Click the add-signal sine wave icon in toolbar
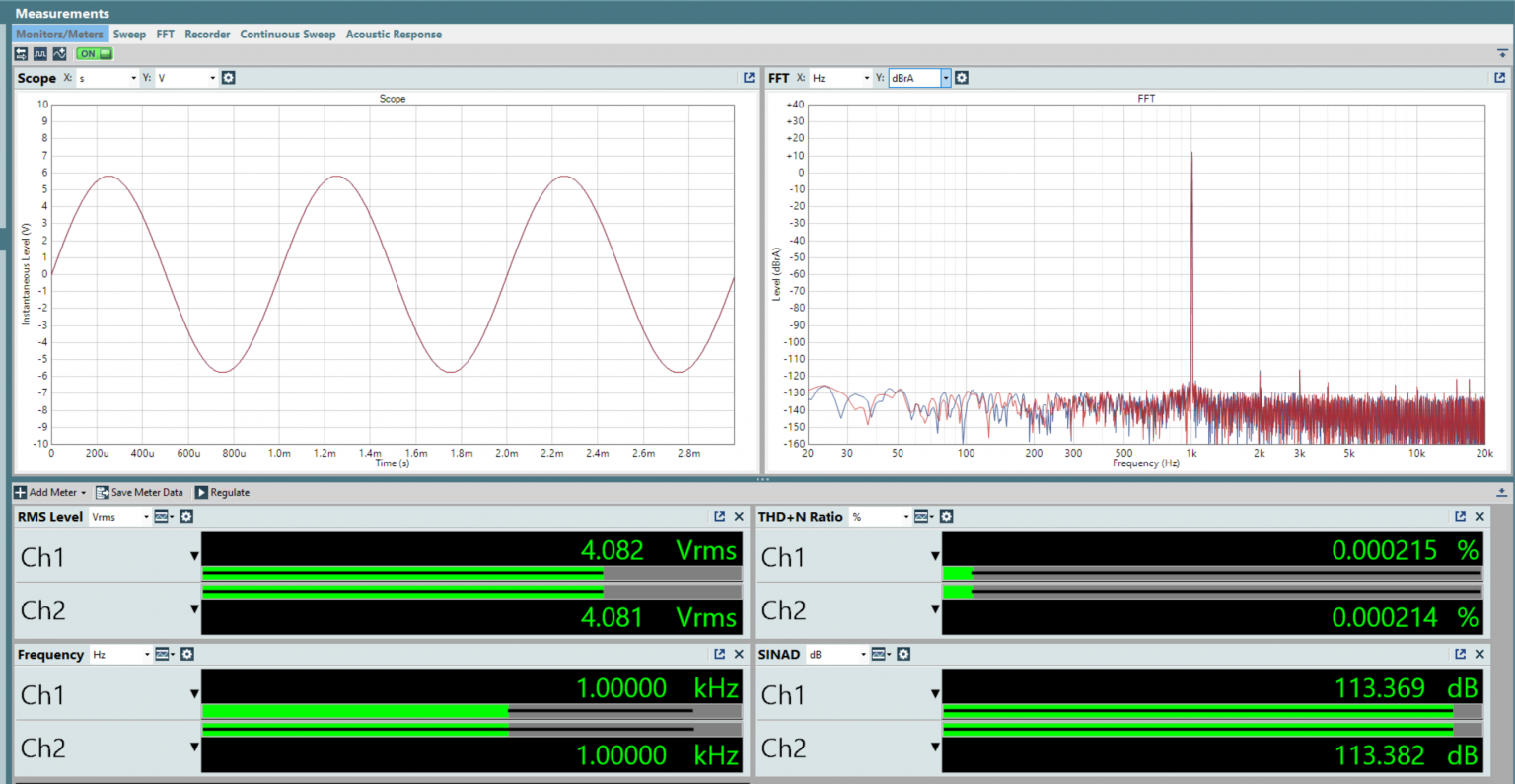The width and height of the screenshot is (1515, 784). (x=60, y=54)
